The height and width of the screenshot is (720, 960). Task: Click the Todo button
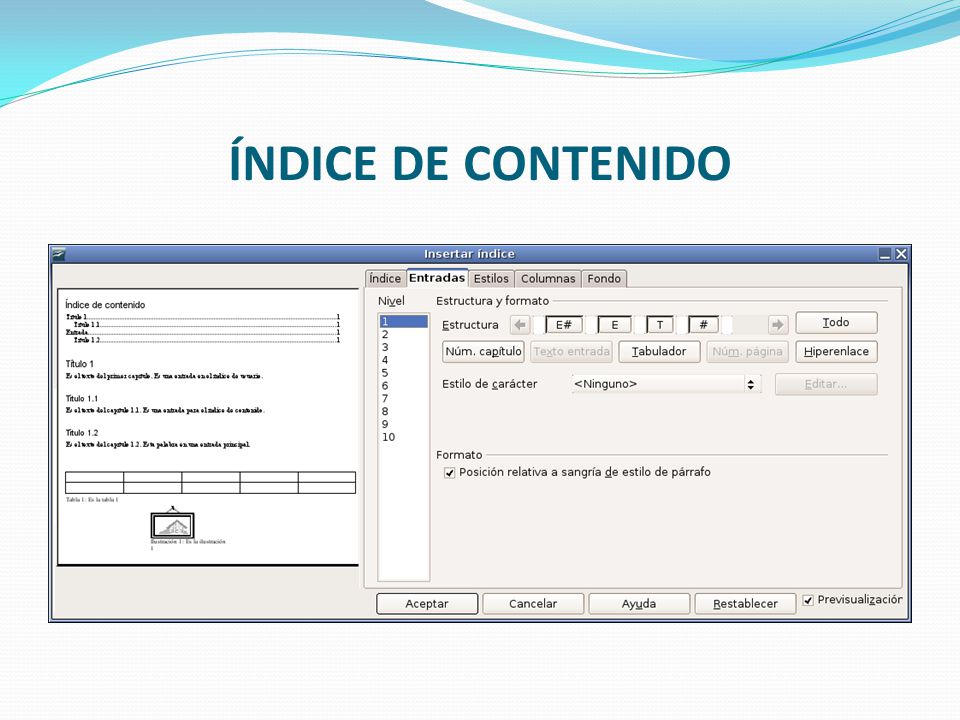coord(836,323)
